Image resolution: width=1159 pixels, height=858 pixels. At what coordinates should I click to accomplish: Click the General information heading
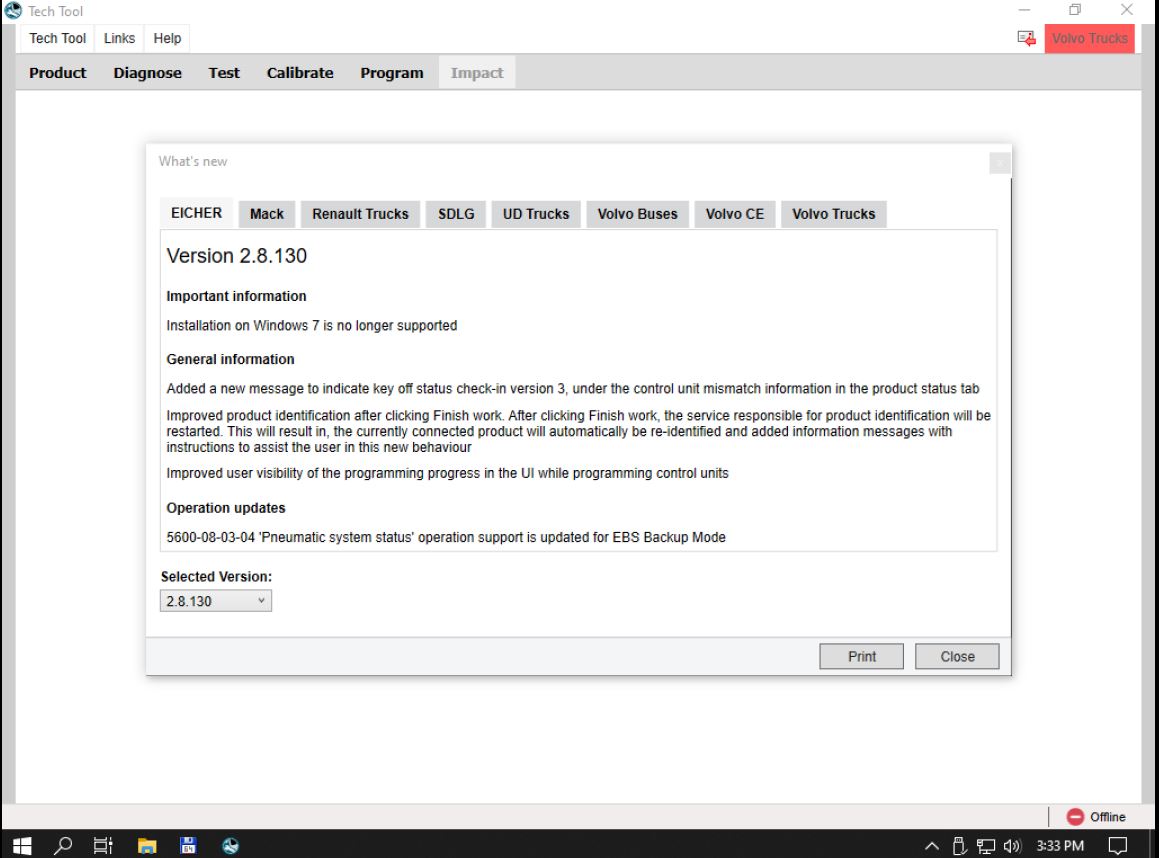(231, 359)
